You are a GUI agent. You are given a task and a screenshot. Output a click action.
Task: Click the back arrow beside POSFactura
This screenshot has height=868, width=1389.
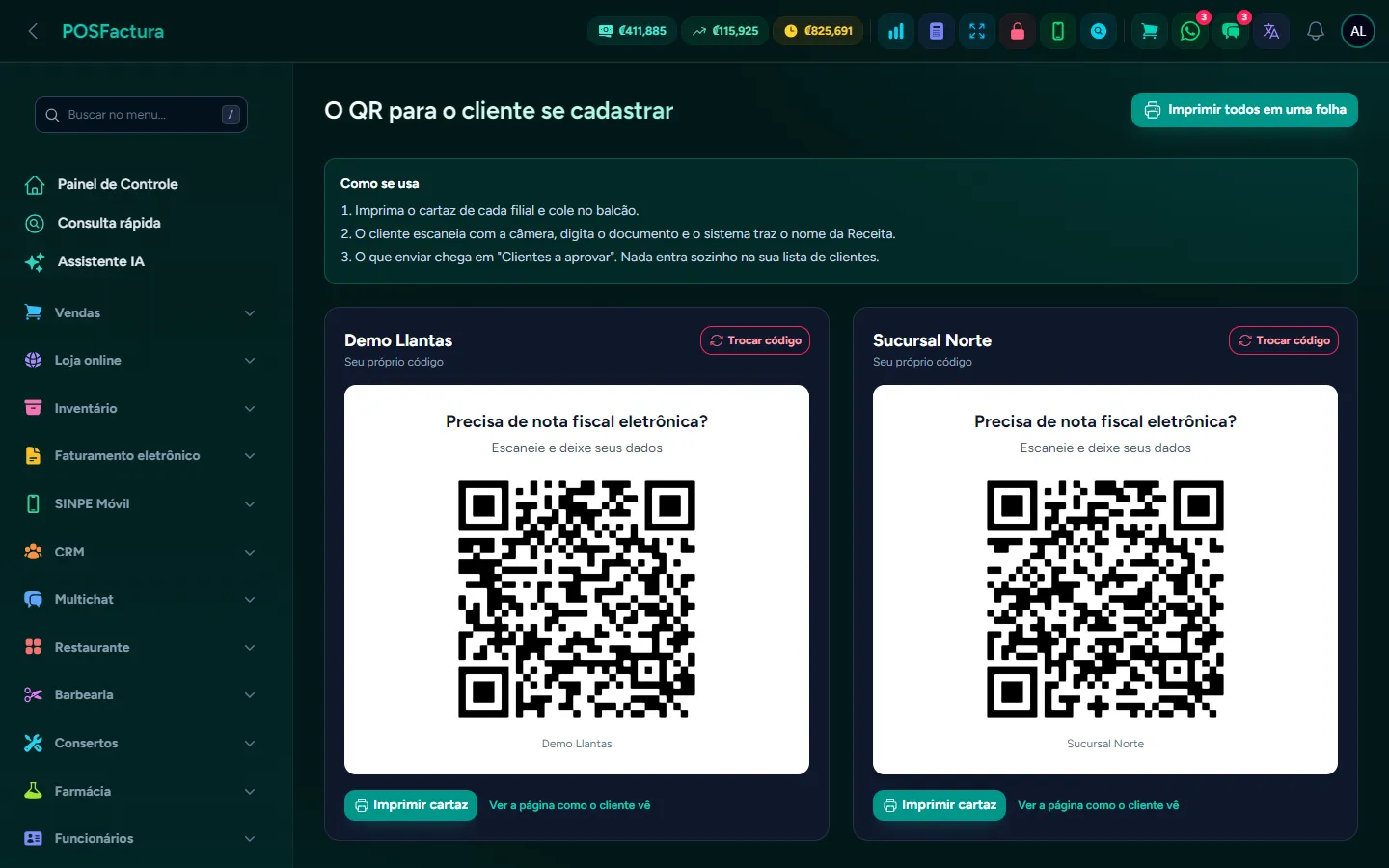pyautogui.click(x=33, y=31)
